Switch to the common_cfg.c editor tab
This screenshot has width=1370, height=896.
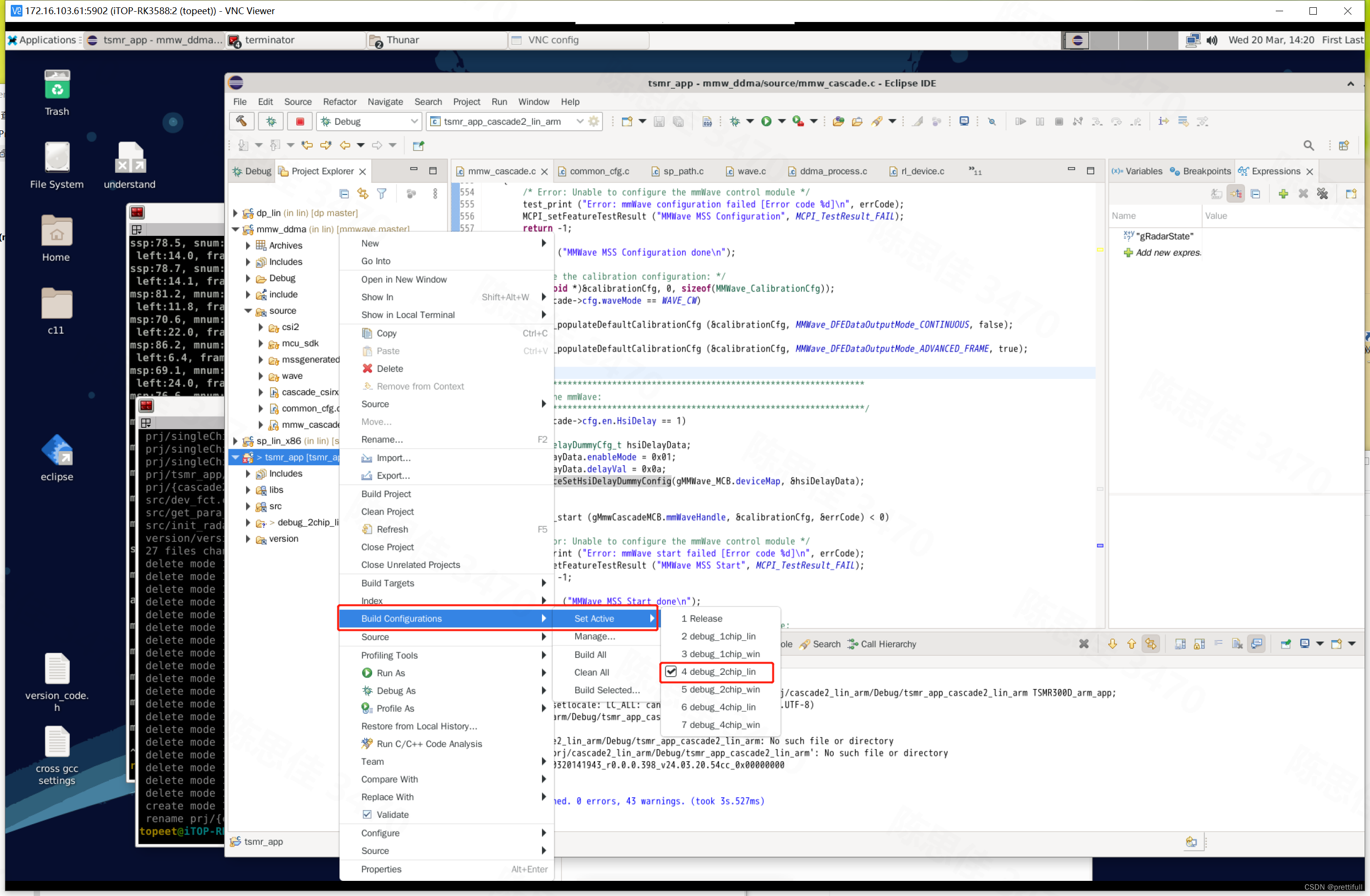point(599,171)
